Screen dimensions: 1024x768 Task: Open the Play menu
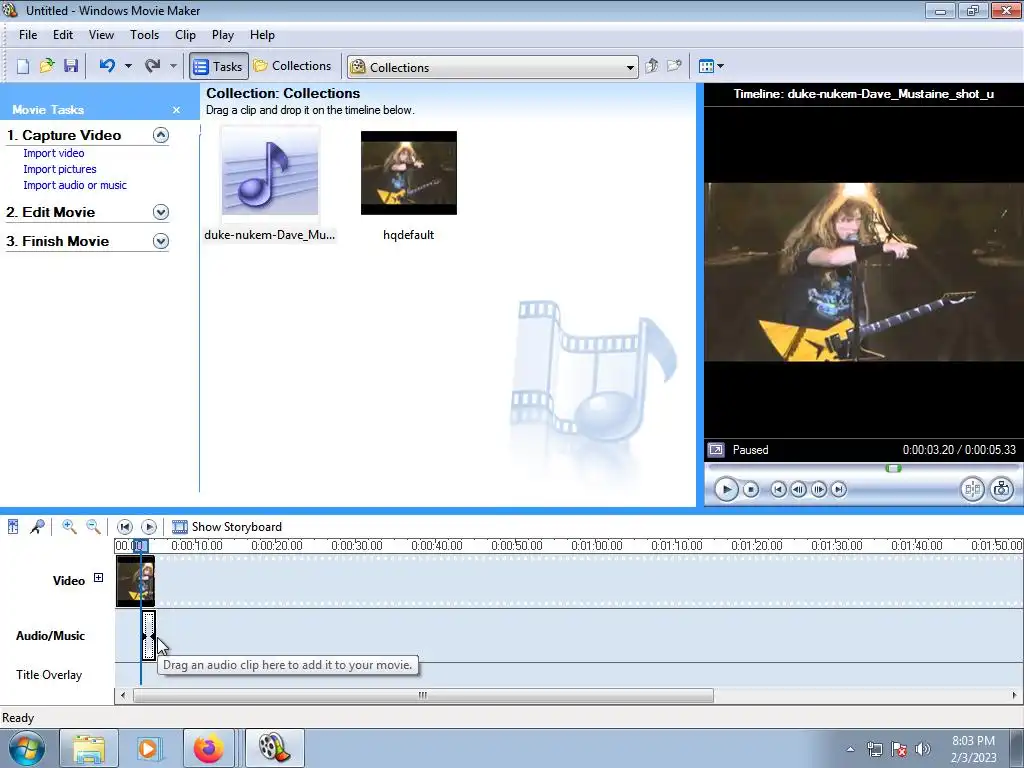[x=223, y=35]
